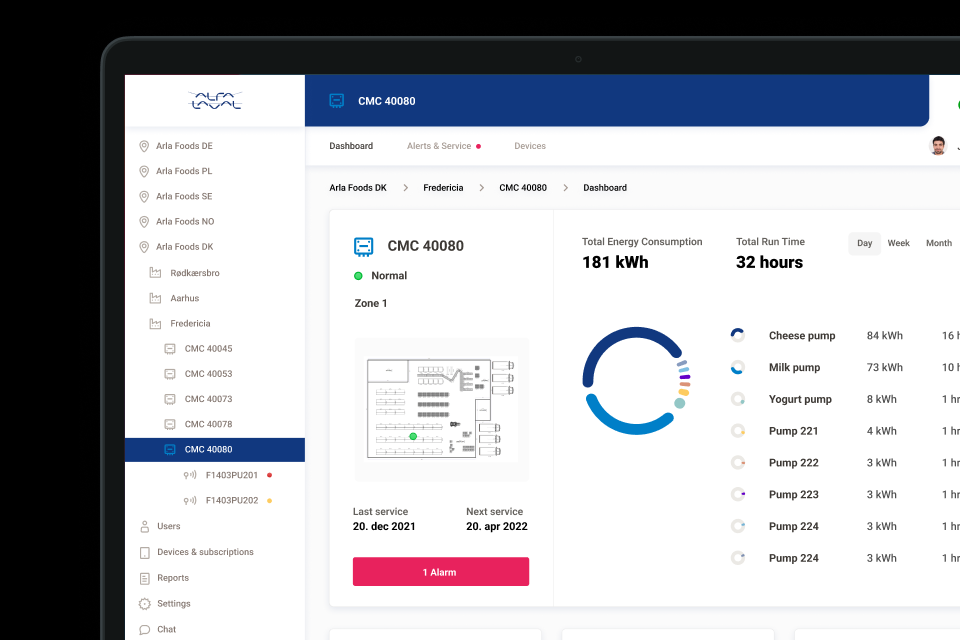The image size is (960, 640).
Task: Click factory icon beside Aarhus
Action: tap(156, 298)
